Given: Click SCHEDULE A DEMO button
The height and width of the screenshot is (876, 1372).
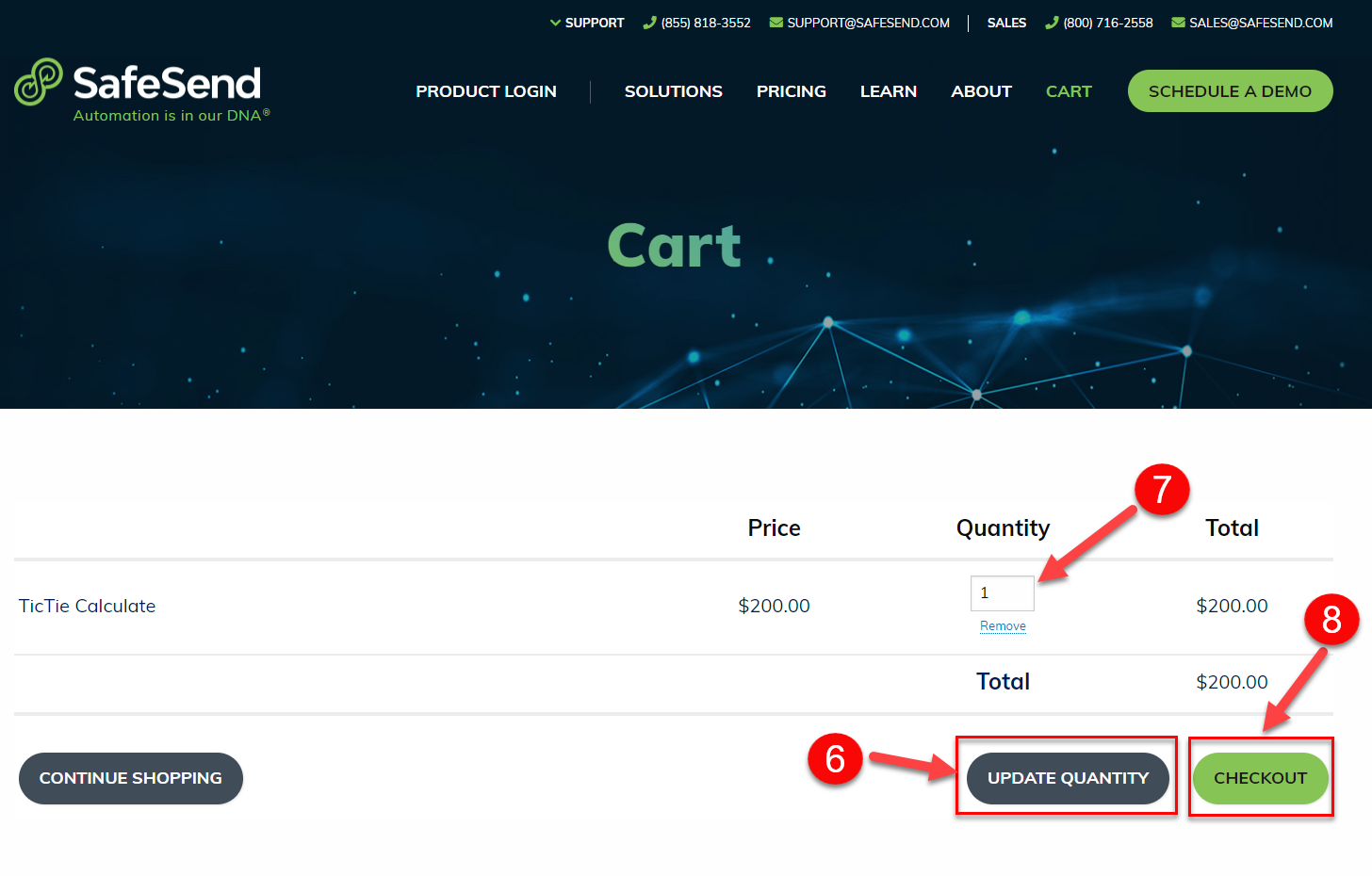Looking at the screenshot, I should (1230, 90).
